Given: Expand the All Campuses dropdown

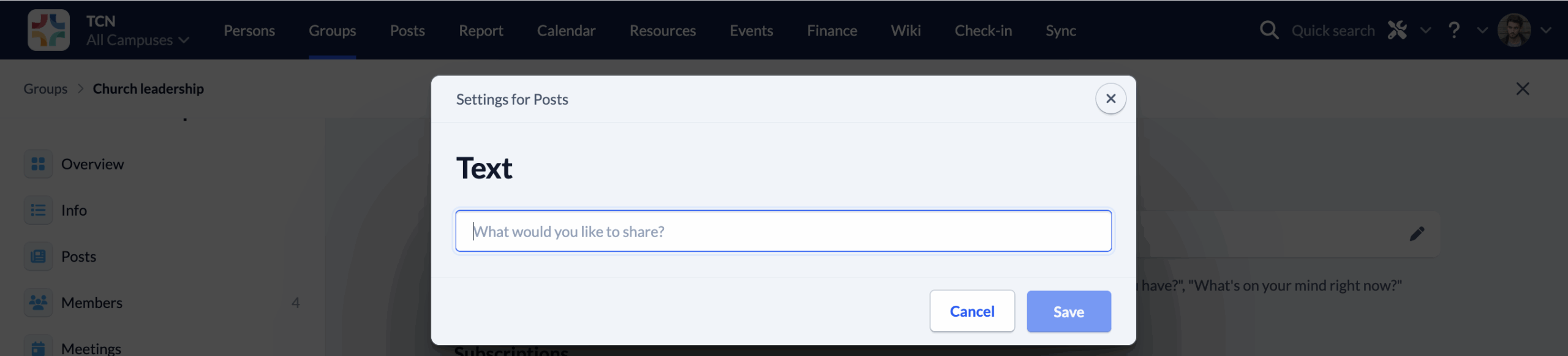Looking at the screenshot, I should click(138, 40).
